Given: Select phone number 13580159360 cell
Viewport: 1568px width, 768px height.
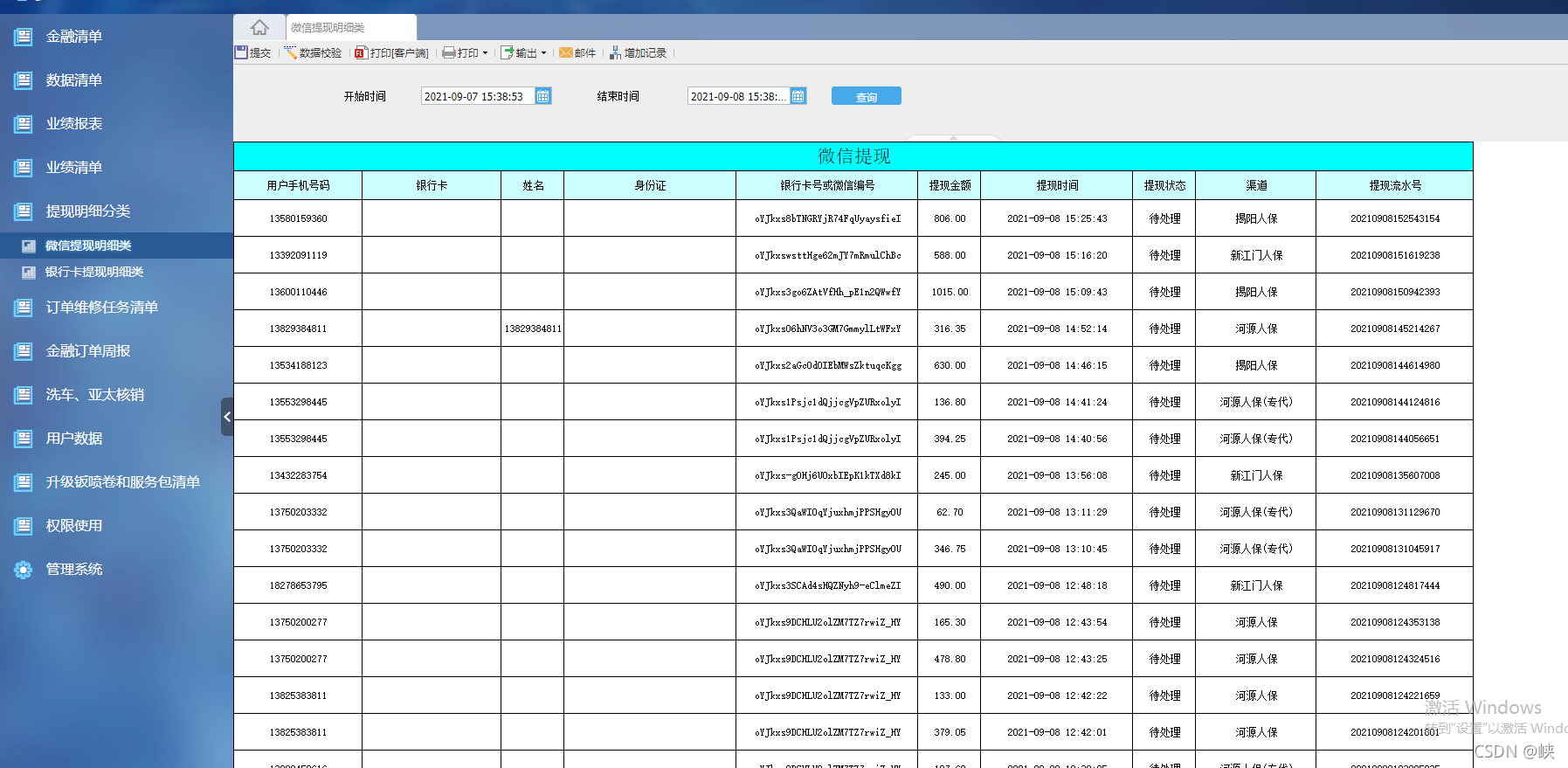Looking at the screenshot, I should click(x=298, y=218).
